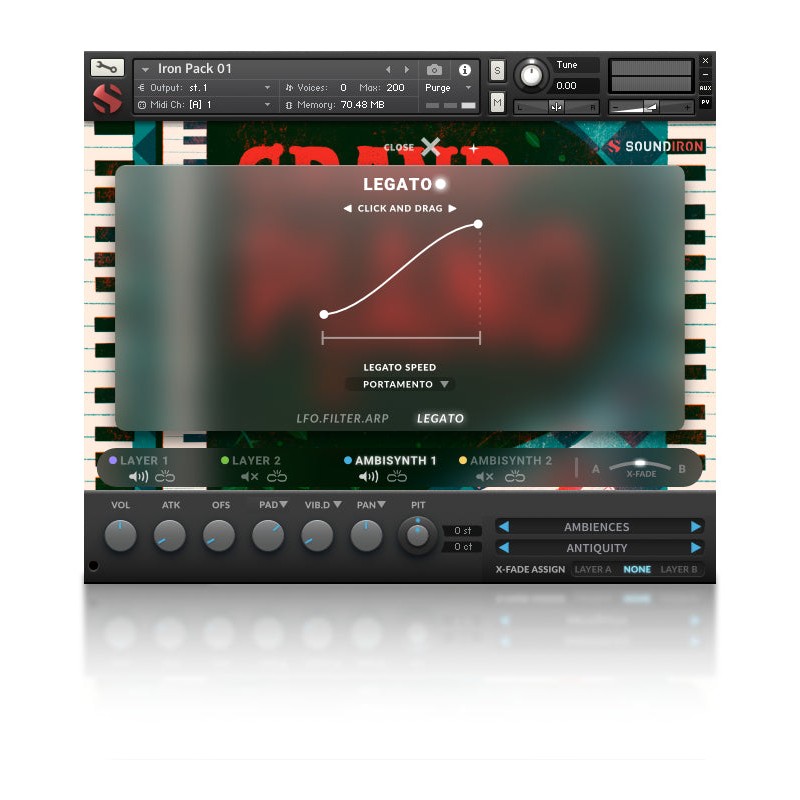Switch to the LFO.FILTER.ARP tab

tap(345, 418)
